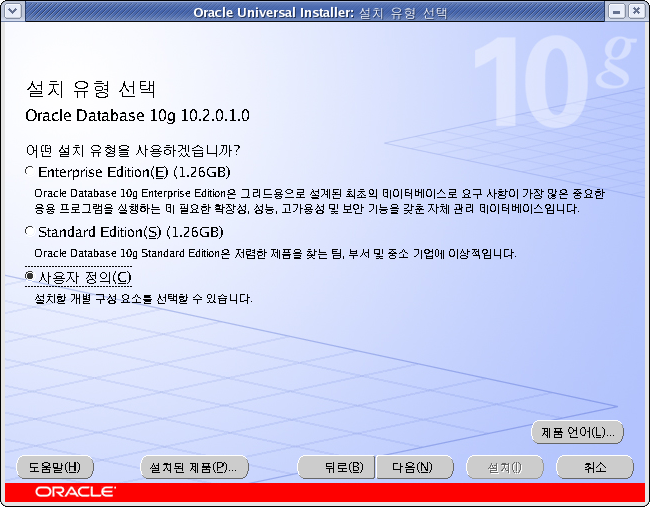Select the Standard Edition radio button
The height and width of the screenshot is (507, 650).
pos(29,231)
